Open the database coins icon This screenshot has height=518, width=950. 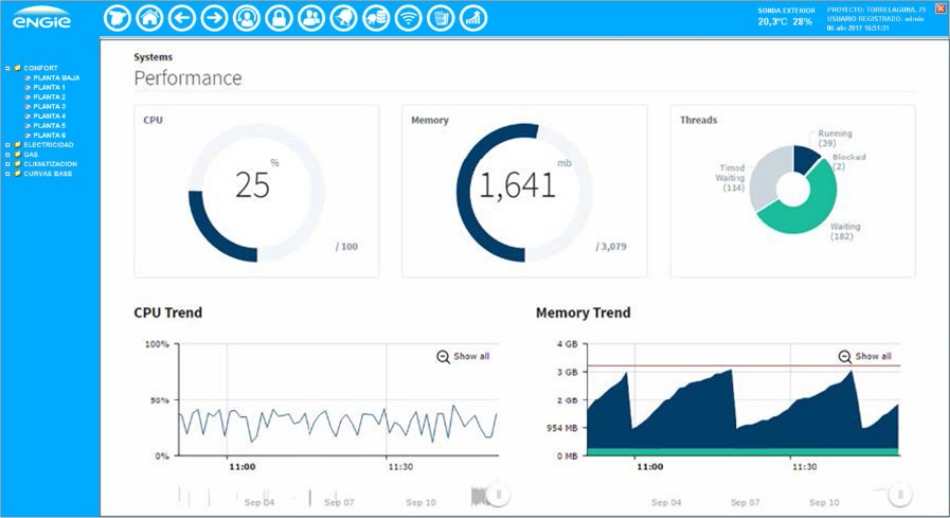[x=376, y=17]
